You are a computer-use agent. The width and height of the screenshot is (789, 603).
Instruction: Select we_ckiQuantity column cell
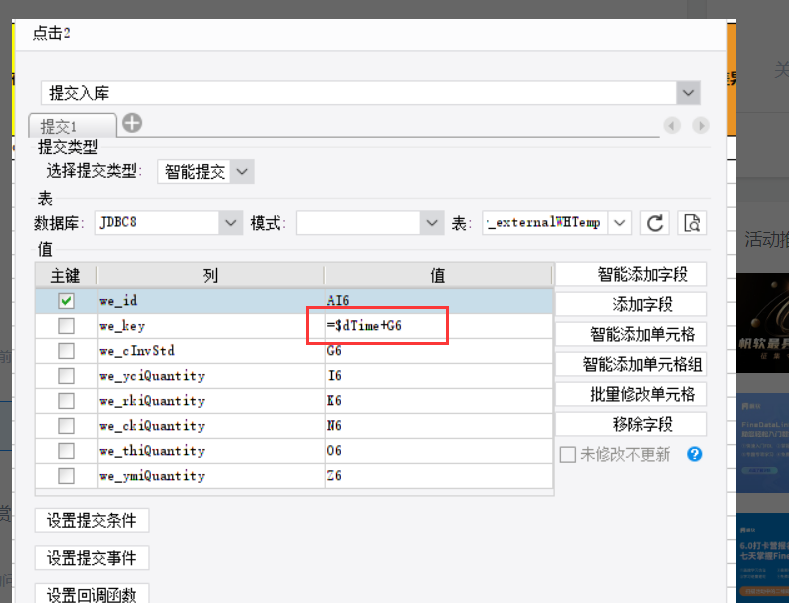tap(211, 426)
